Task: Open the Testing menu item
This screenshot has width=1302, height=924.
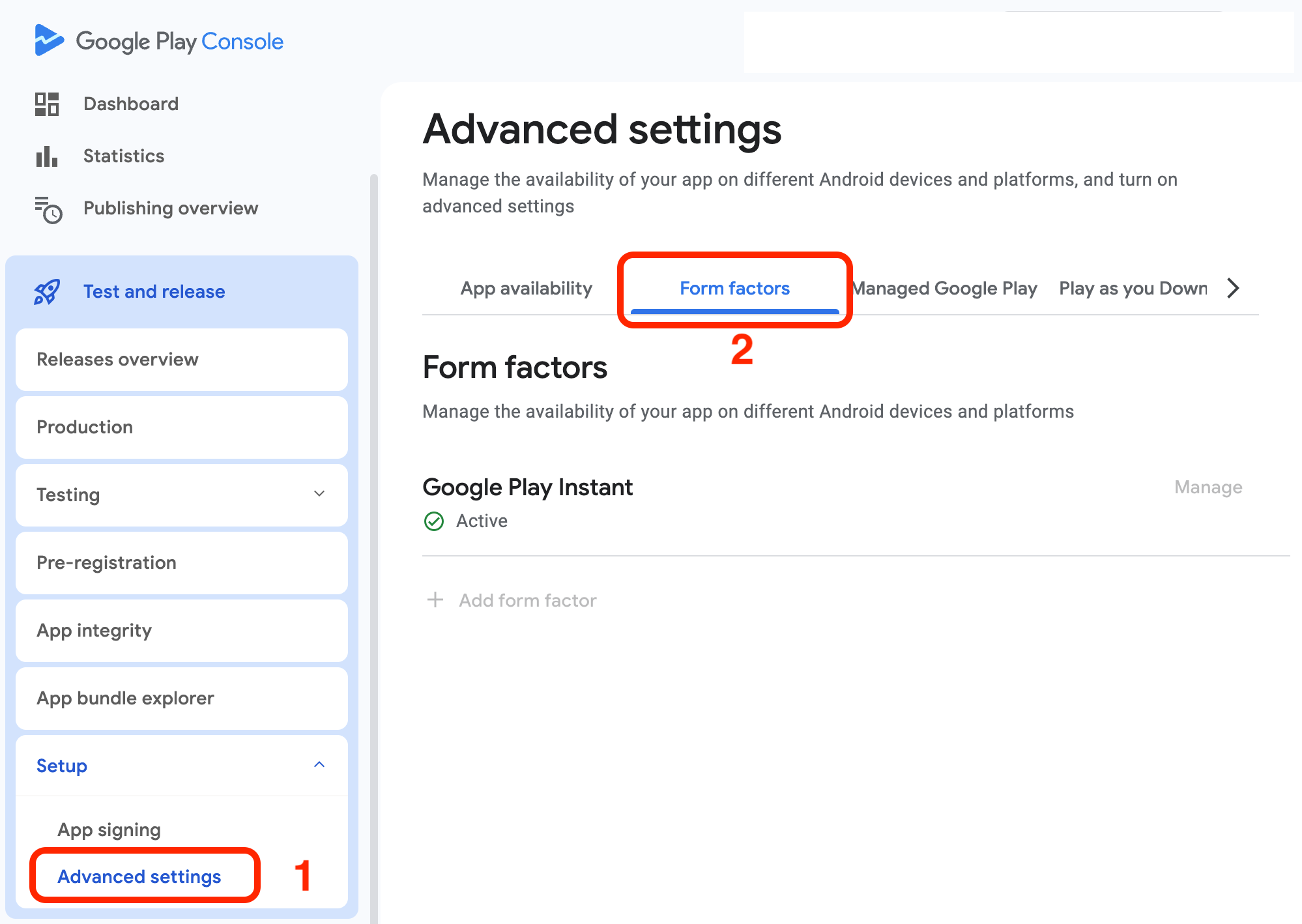Action: [182, 495]
